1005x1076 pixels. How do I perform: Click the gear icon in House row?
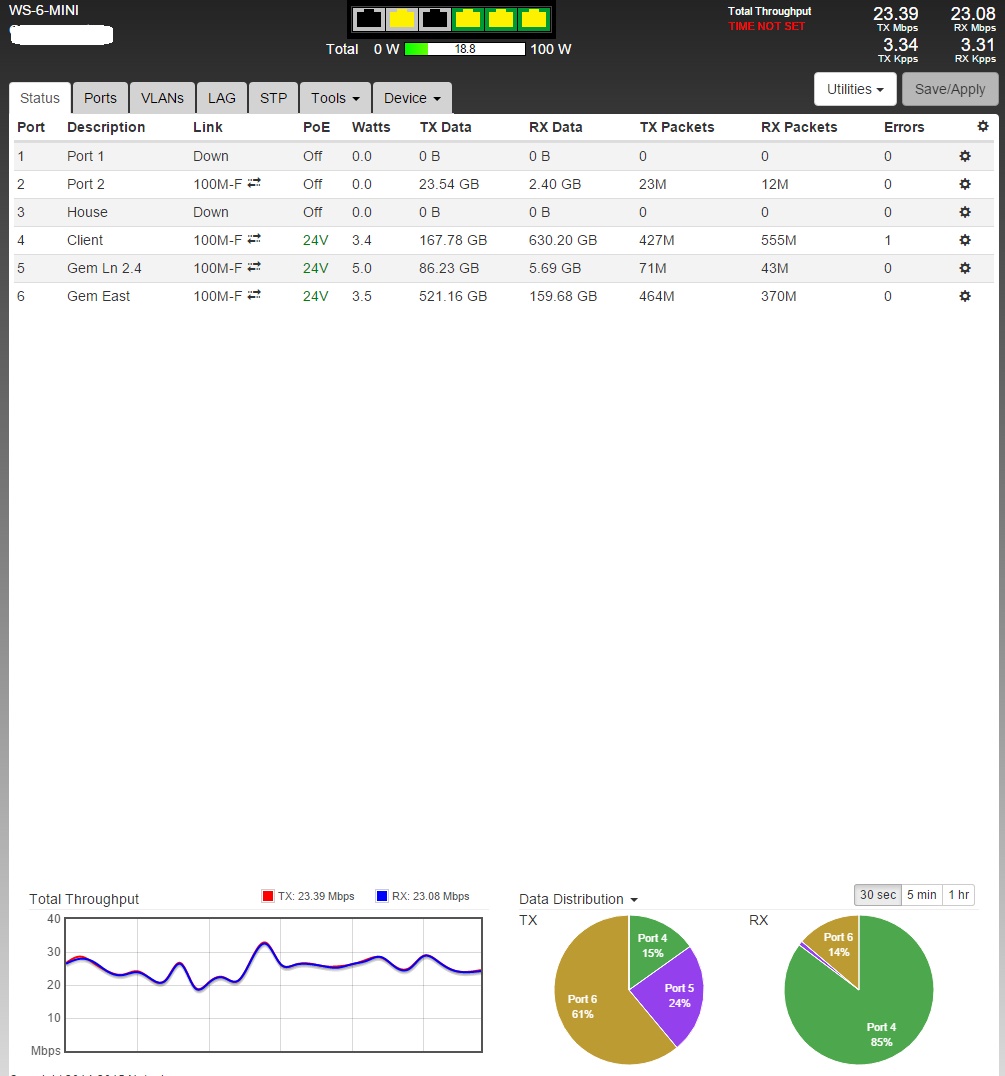[x=965, y=212]
